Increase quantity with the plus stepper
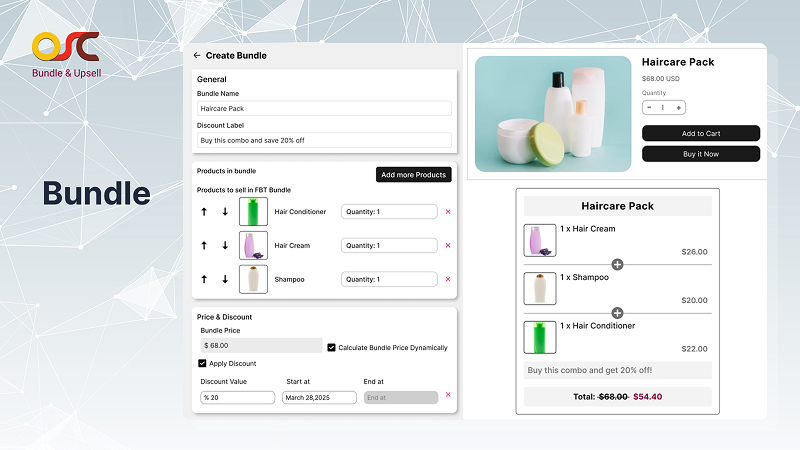Image resolution: width=800 pixels, height=450 pixels. (679, 108)
